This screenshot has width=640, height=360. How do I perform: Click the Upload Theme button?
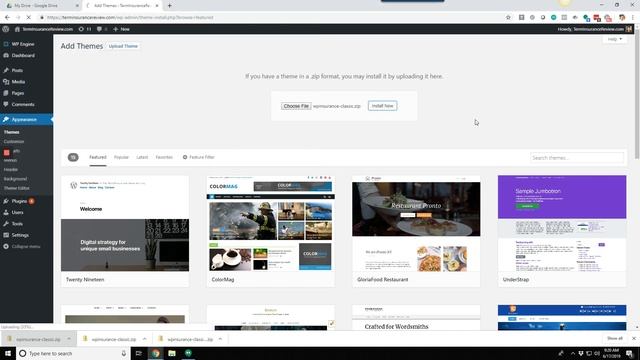tap(123, 46)
